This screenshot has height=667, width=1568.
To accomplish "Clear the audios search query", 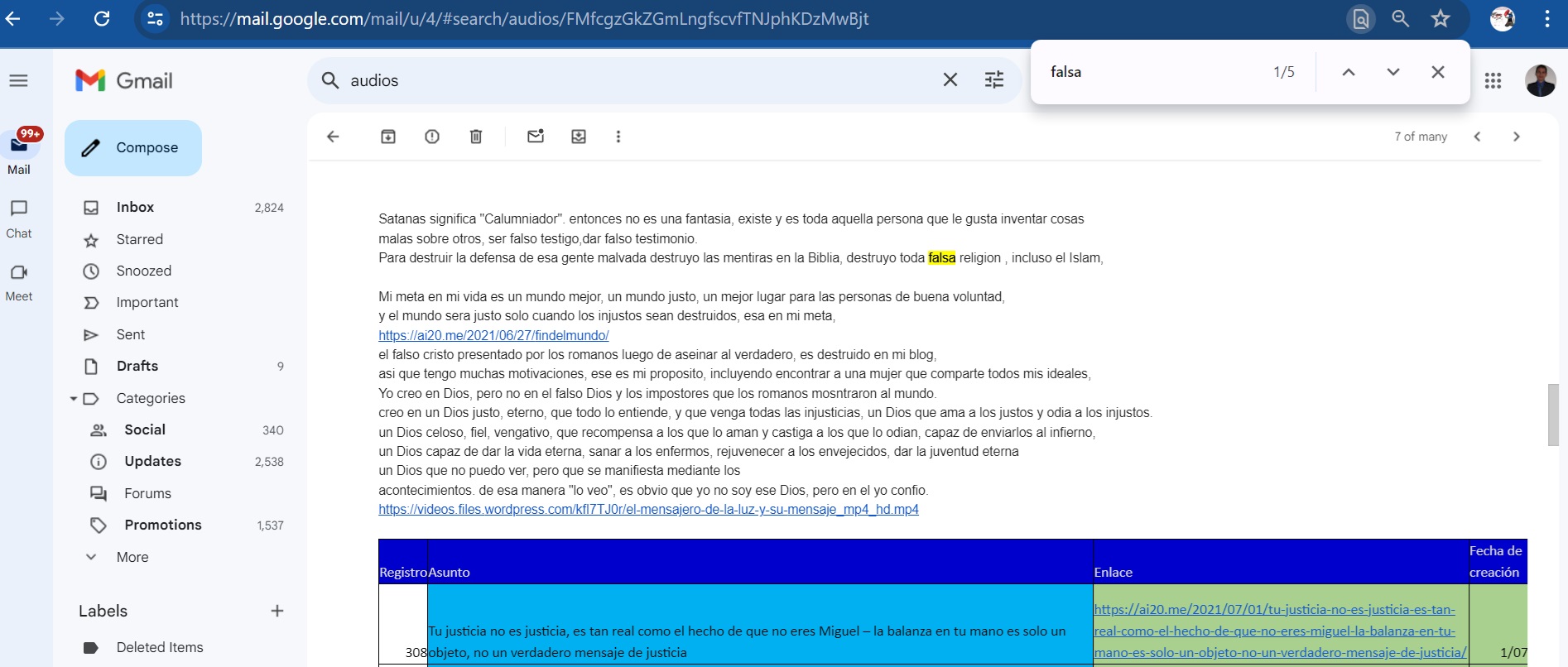I will [950, 80].
